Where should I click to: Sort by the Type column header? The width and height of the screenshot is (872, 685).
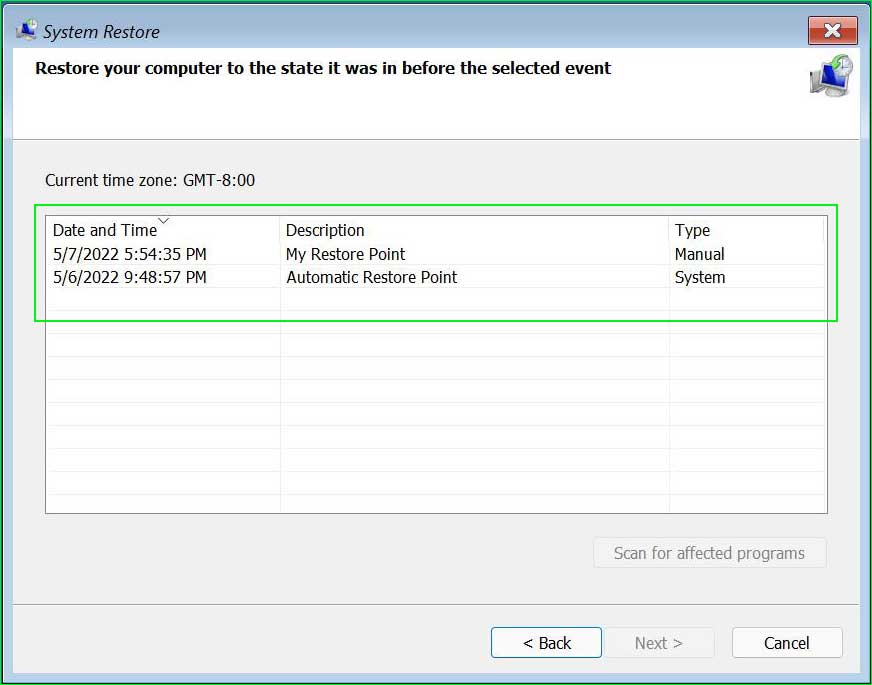tap(692, 230)
